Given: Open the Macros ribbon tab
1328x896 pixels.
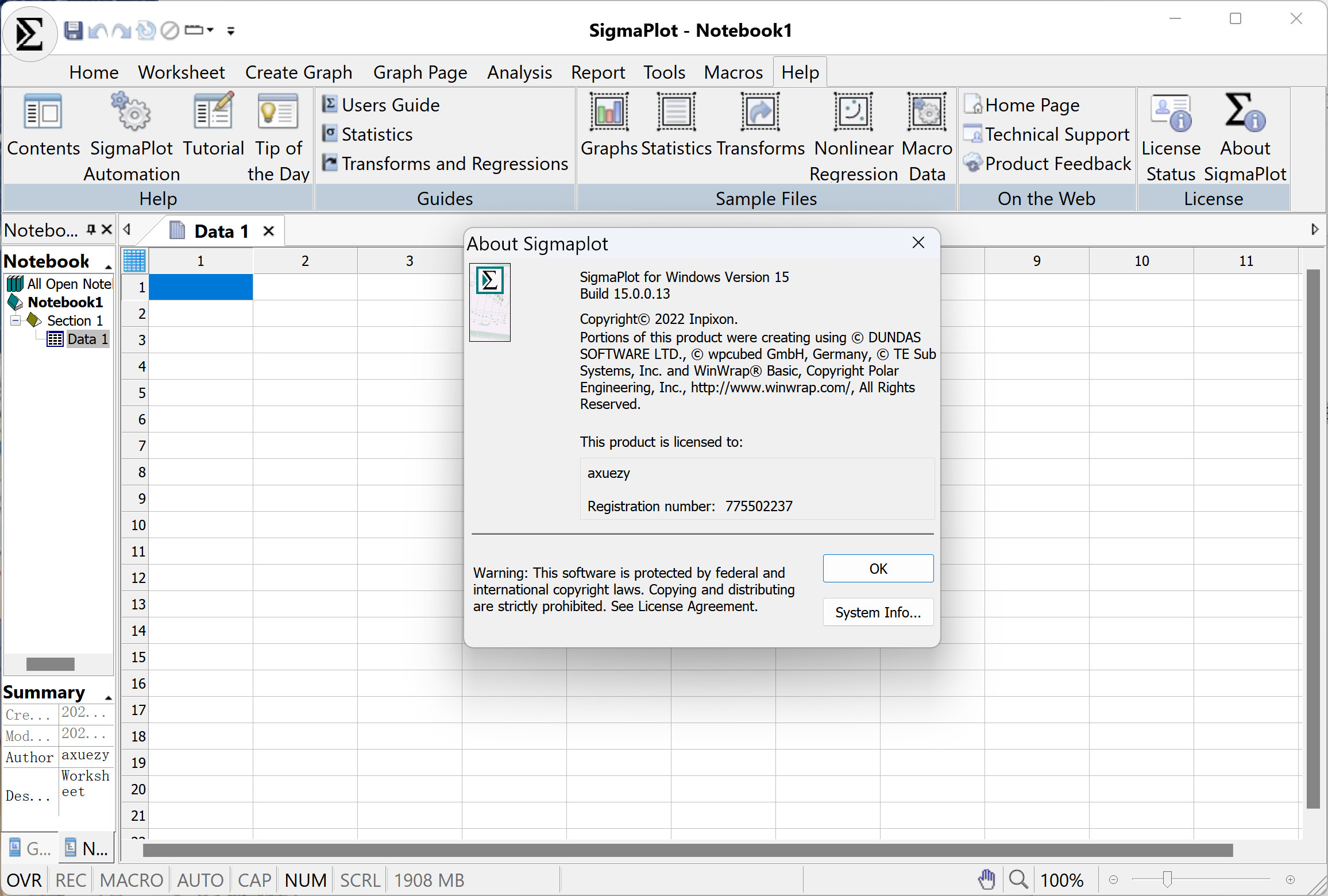Looking at the screenshot, I should [733, 72].
